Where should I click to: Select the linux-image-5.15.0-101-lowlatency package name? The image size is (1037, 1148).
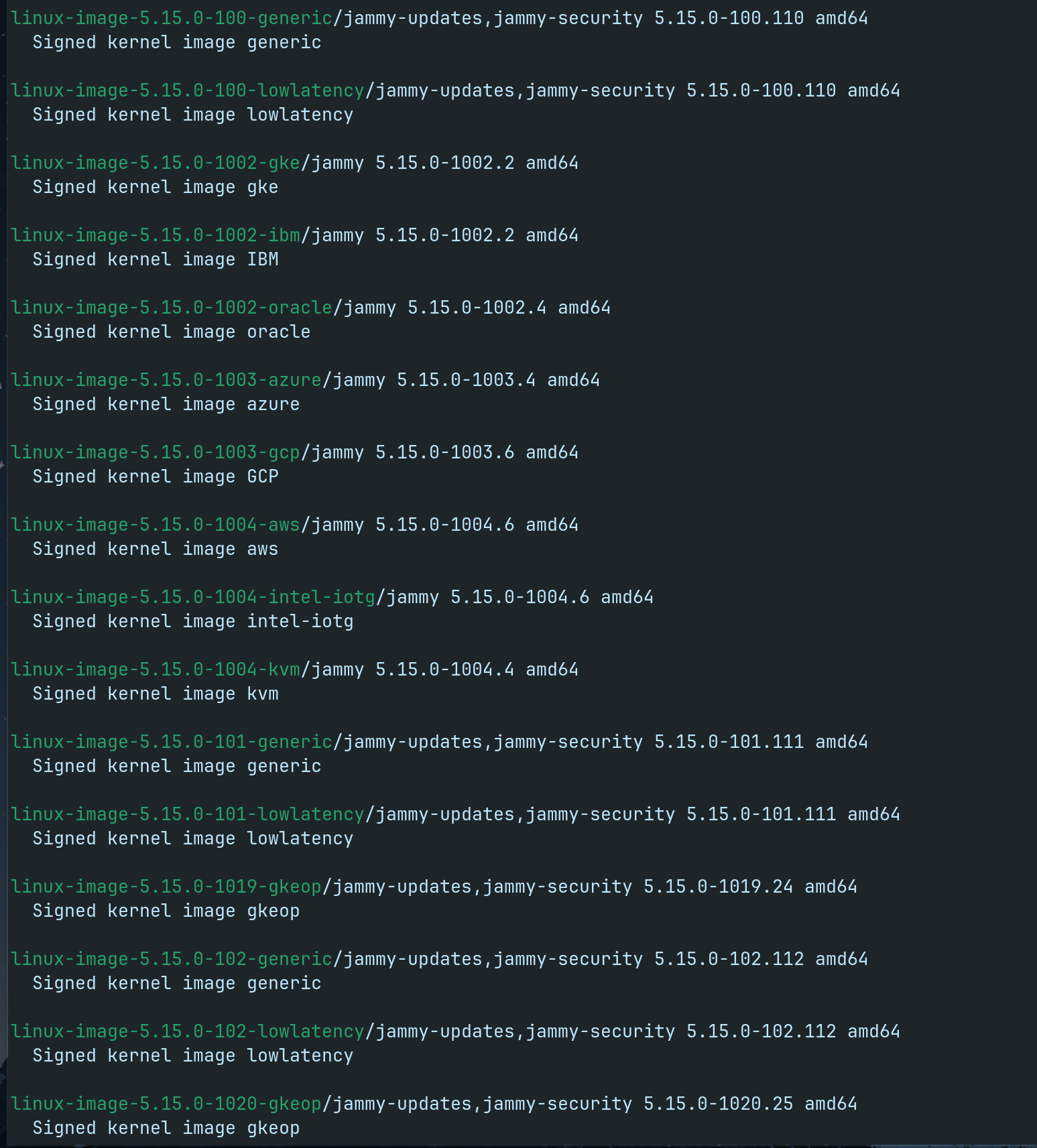tap(188, 814)
